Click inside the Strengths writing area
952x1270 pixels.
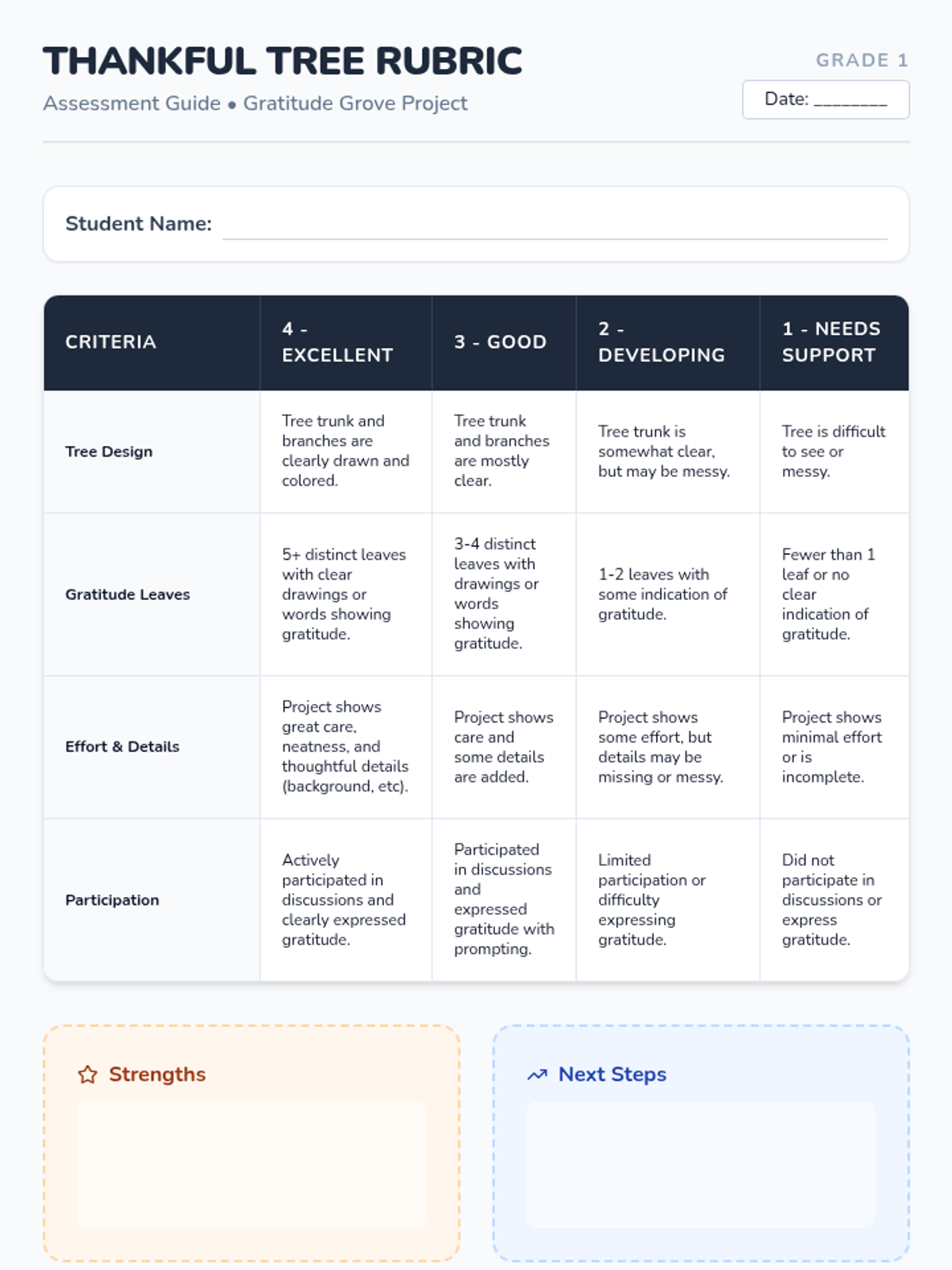[x=251, y=1164]
